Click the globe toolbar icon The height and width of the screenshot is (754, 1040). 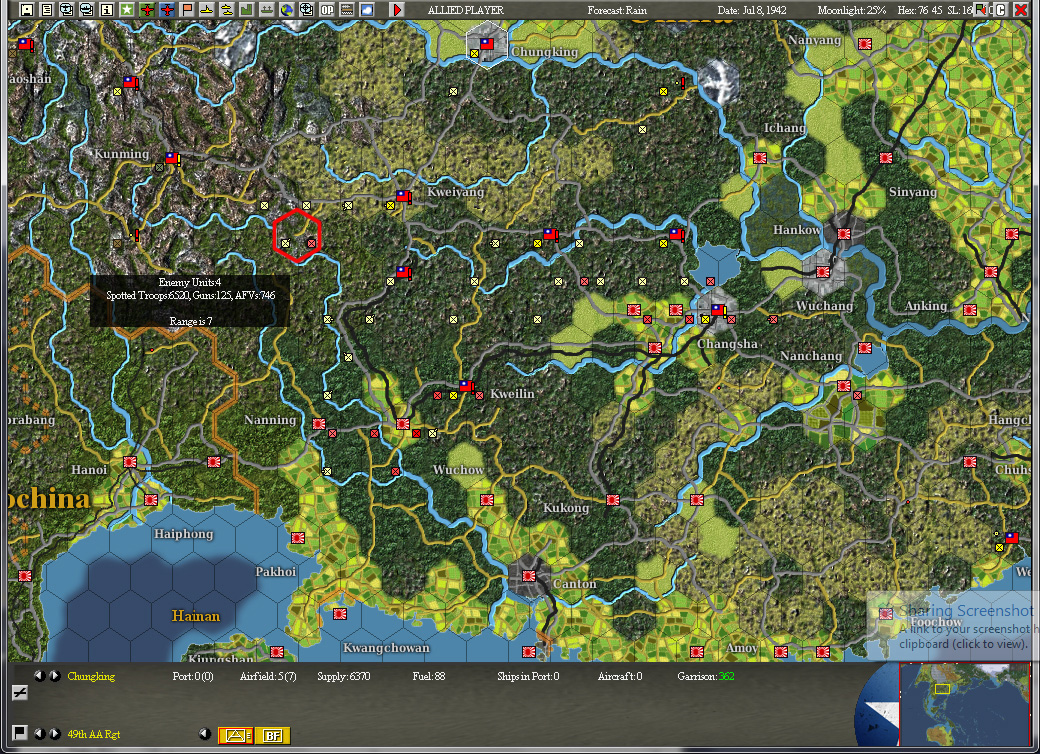[x=287, y=10]
